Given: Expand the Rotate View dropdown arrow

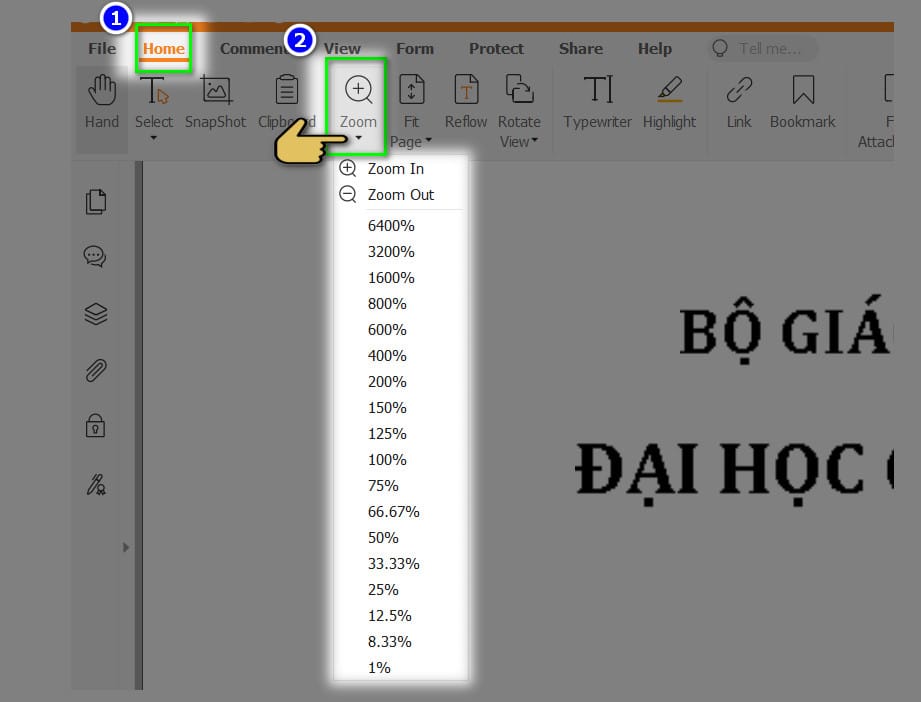Looking at the screenshot, I should (x=535, y=140).
